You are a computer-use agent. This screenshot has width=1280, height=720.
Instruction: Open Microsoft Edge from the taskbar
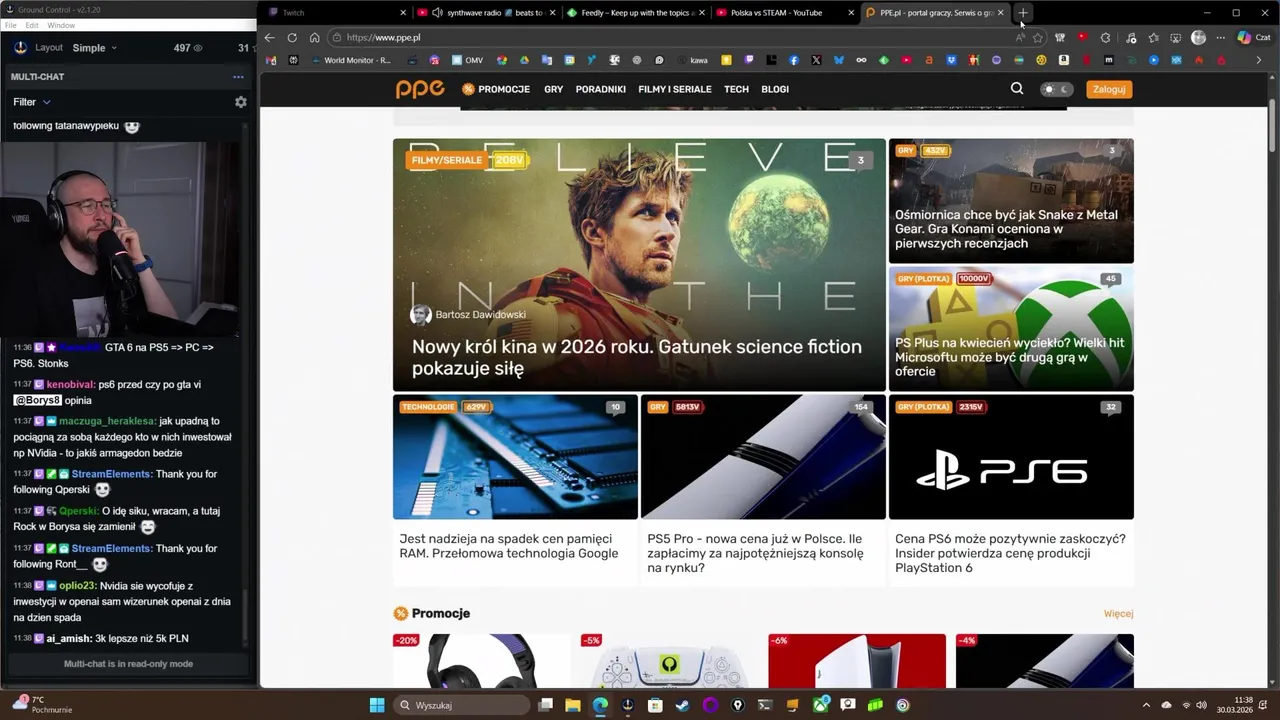(600, 705)
